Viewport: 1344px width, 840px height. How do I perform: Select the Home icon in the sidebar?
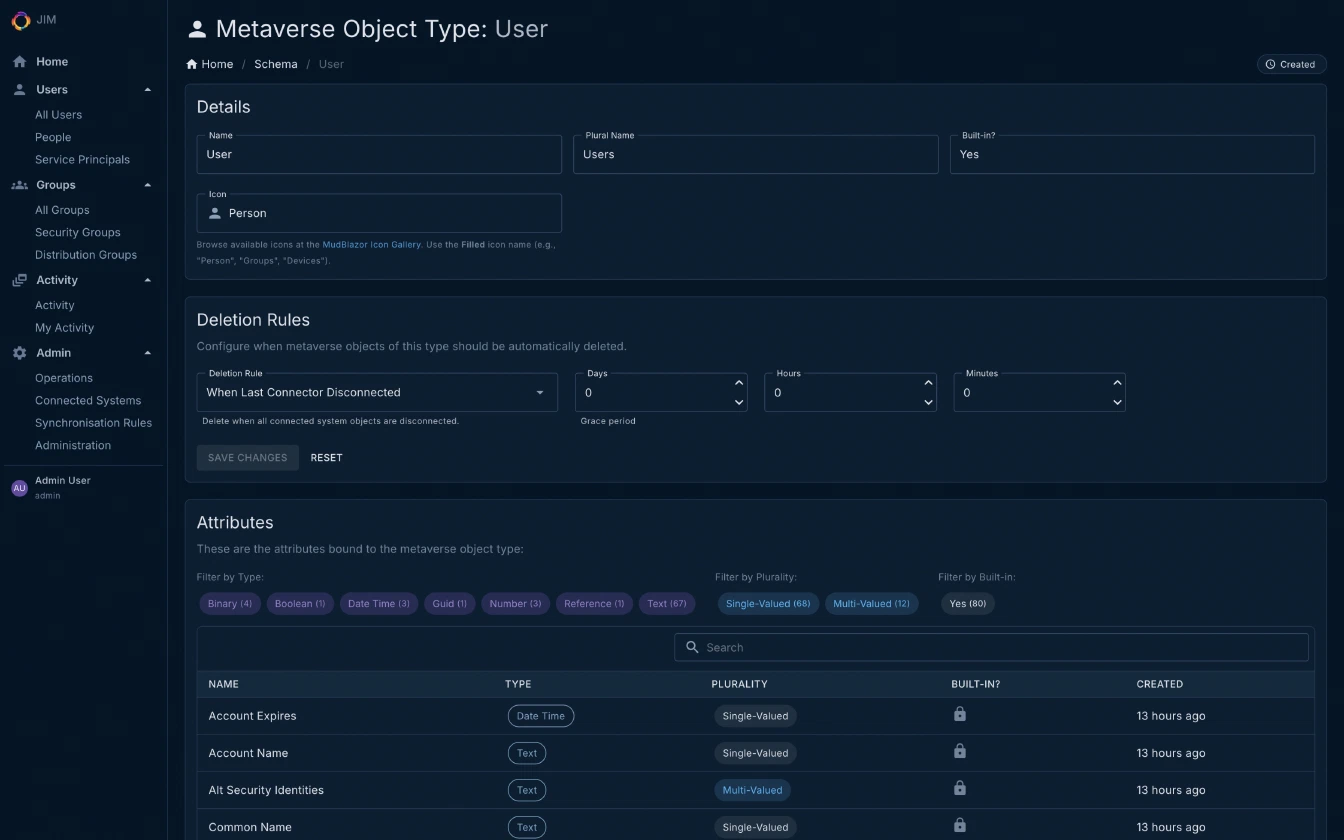tap(18, 61)
